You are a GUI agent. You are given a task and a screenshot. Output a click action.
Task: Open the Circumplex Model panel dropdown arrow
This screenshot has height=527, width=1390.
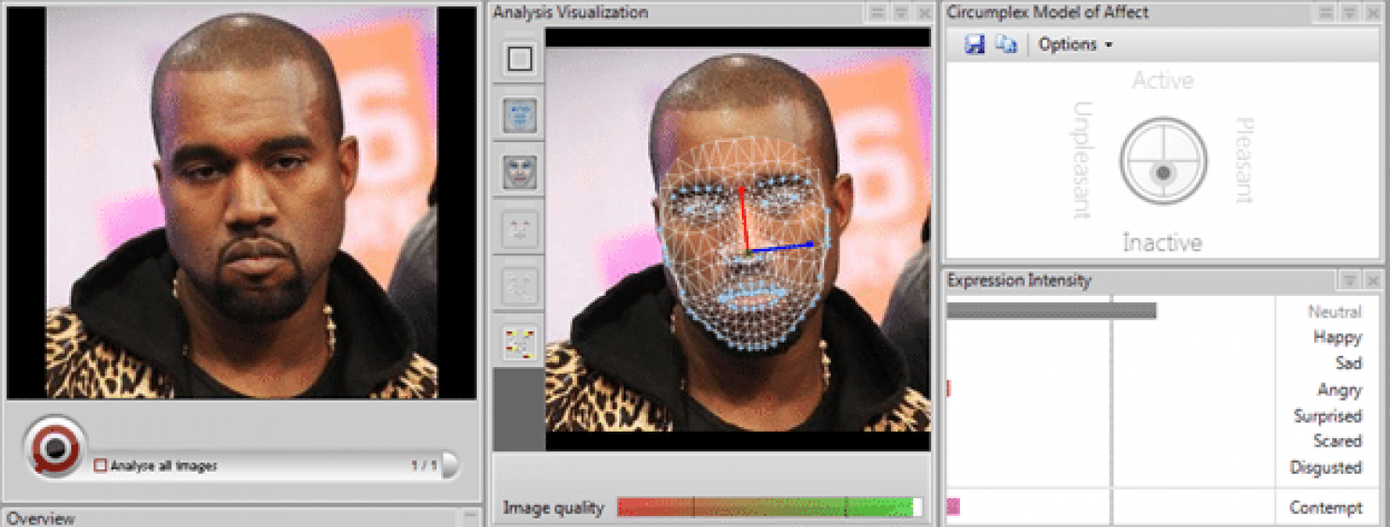pyautogui.click(x=1349, y=13)
